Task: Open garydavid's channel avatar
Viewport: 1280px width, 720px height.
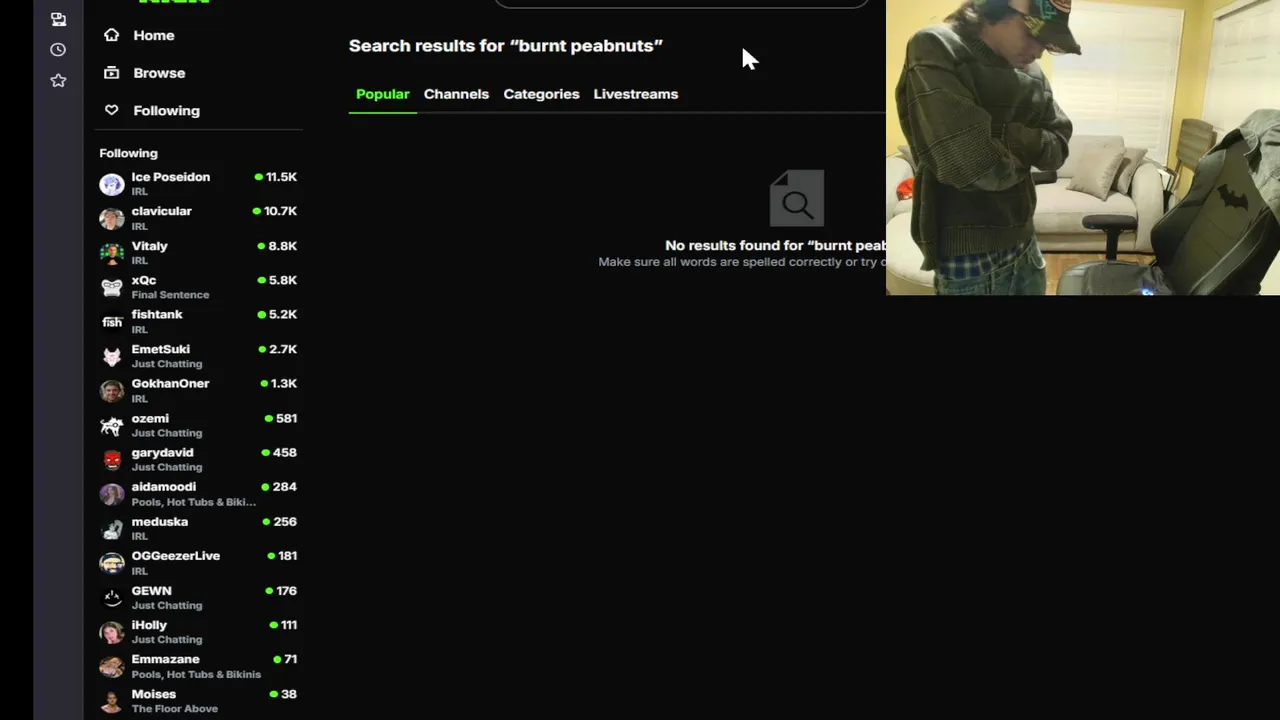Action: point(112,460)
